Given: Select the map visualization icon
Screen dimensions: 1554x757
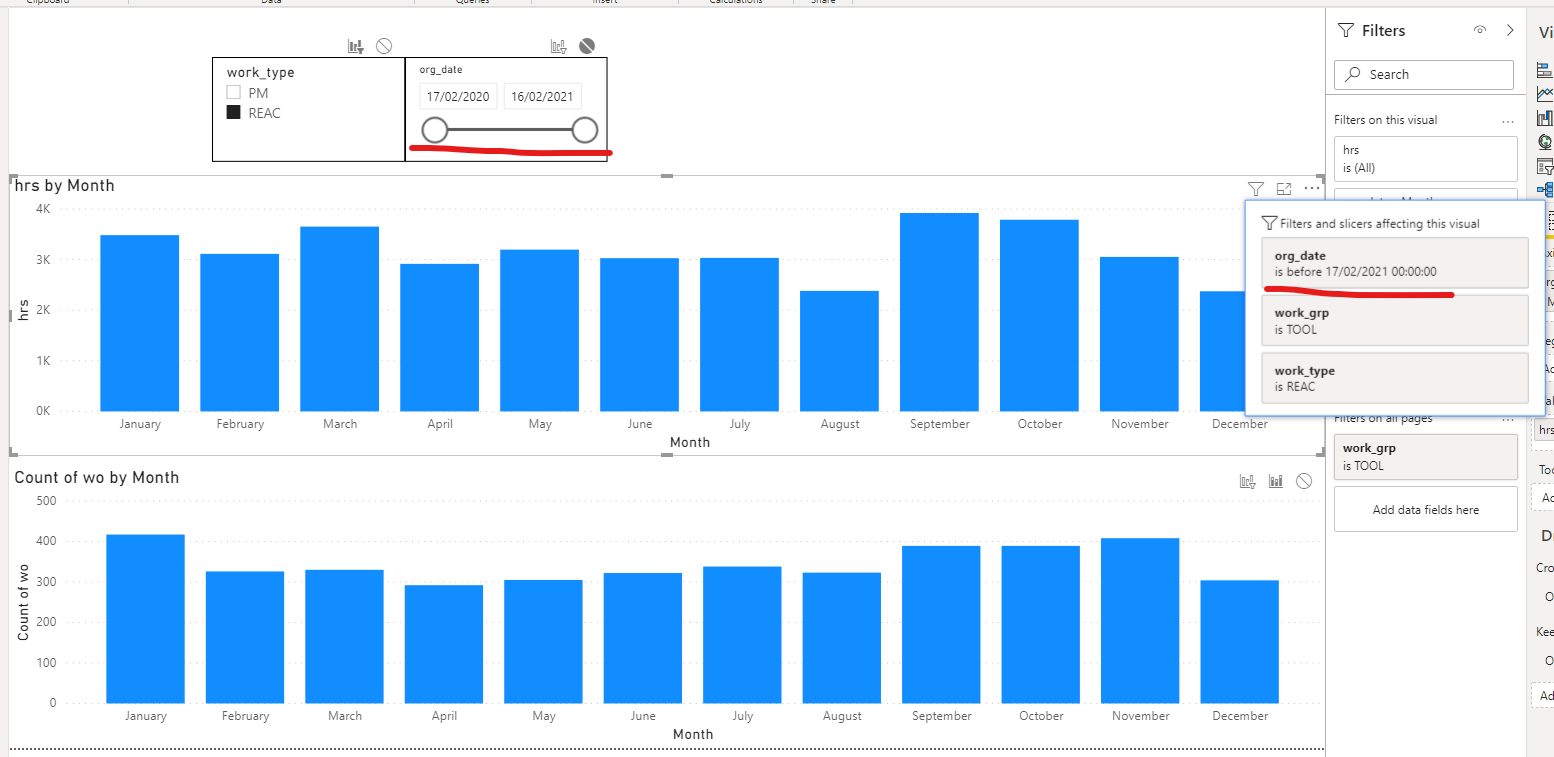Looking at the screenshot, I should click(x=1546, y=142).
